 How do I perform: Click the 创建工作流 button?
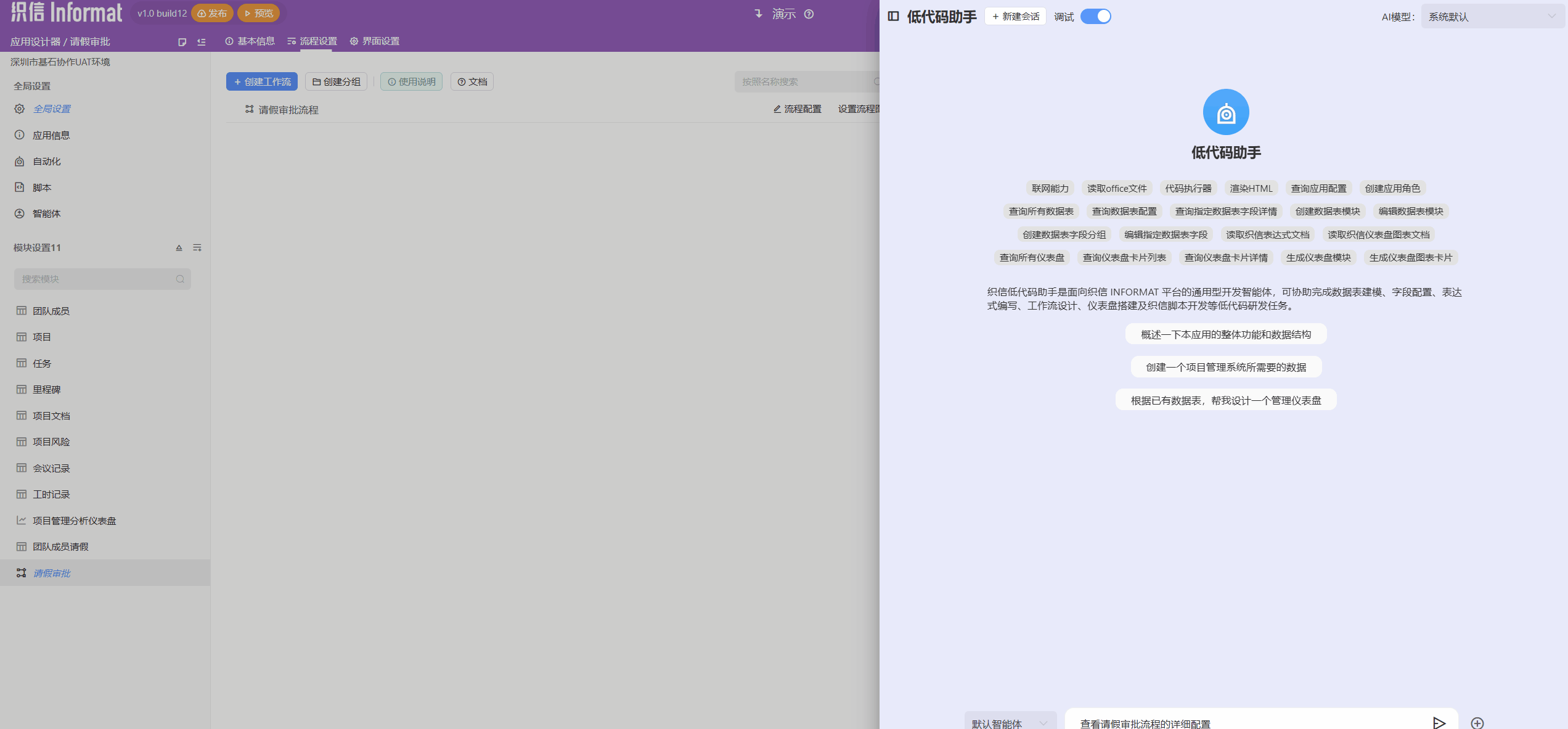coord(262,81)
